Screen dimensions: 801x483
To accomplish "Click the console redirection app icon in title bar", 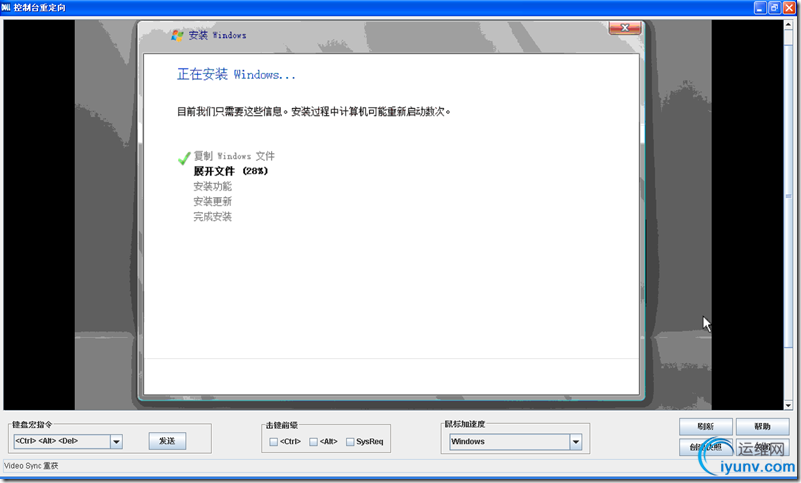I will (x=6, y=8).
